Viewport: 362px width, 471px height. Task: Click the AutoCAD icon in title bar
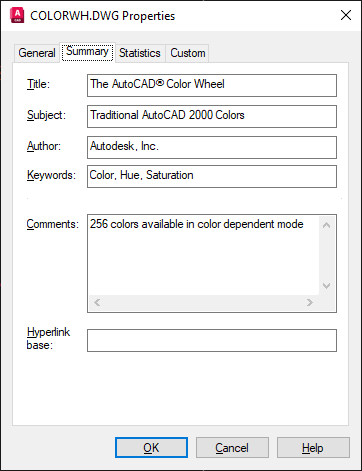17,15
